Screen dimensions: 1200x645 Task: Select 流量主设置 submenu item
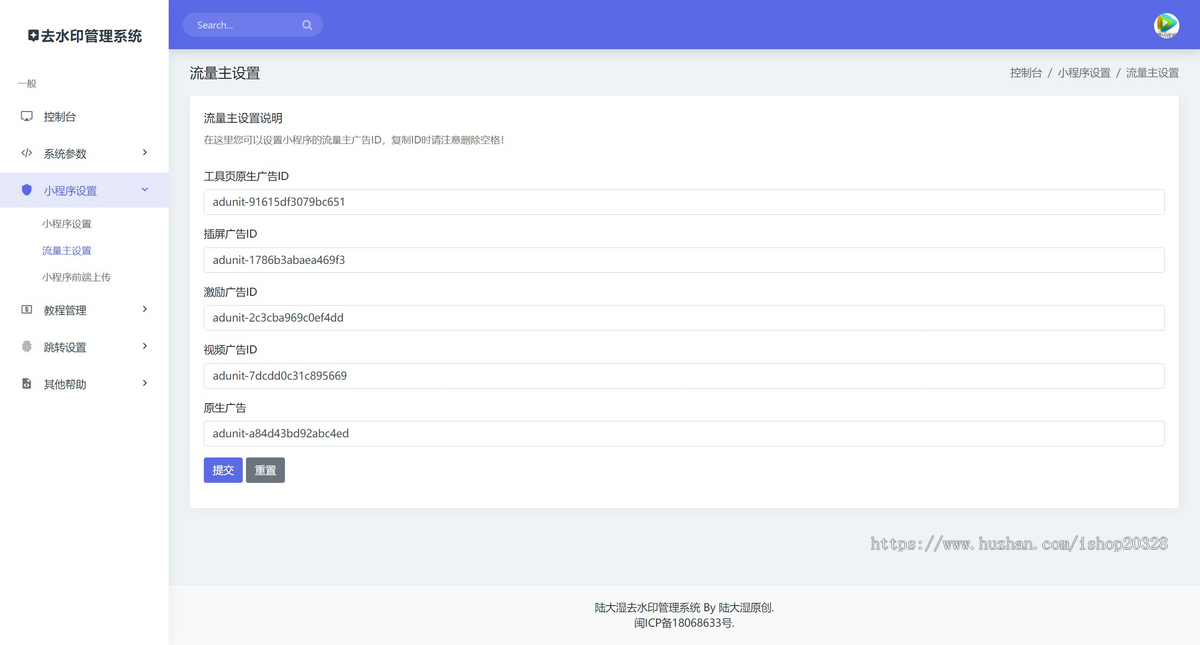[x=67, y=251]
